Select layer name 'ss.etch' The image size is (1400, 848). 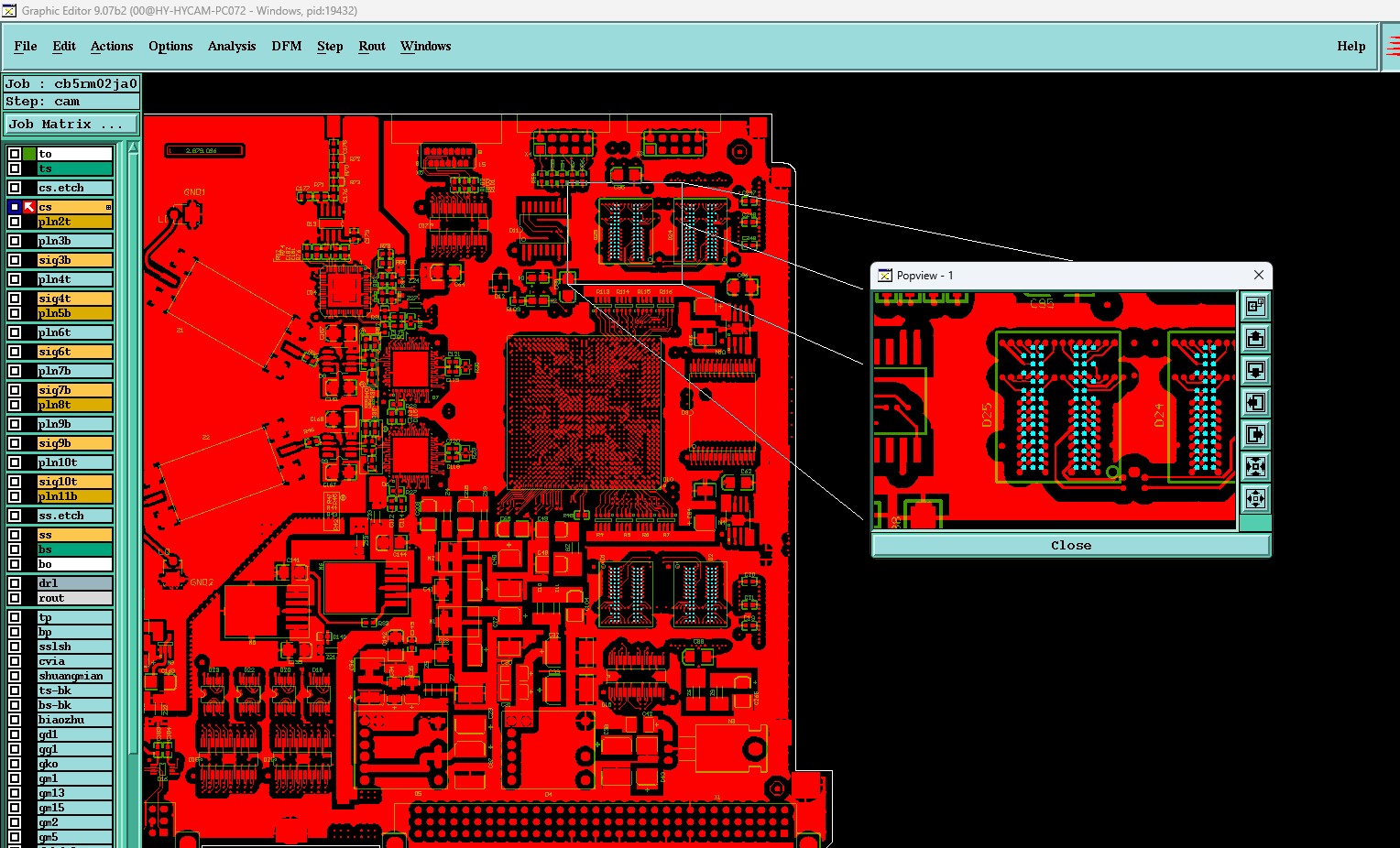click(75, 516)
